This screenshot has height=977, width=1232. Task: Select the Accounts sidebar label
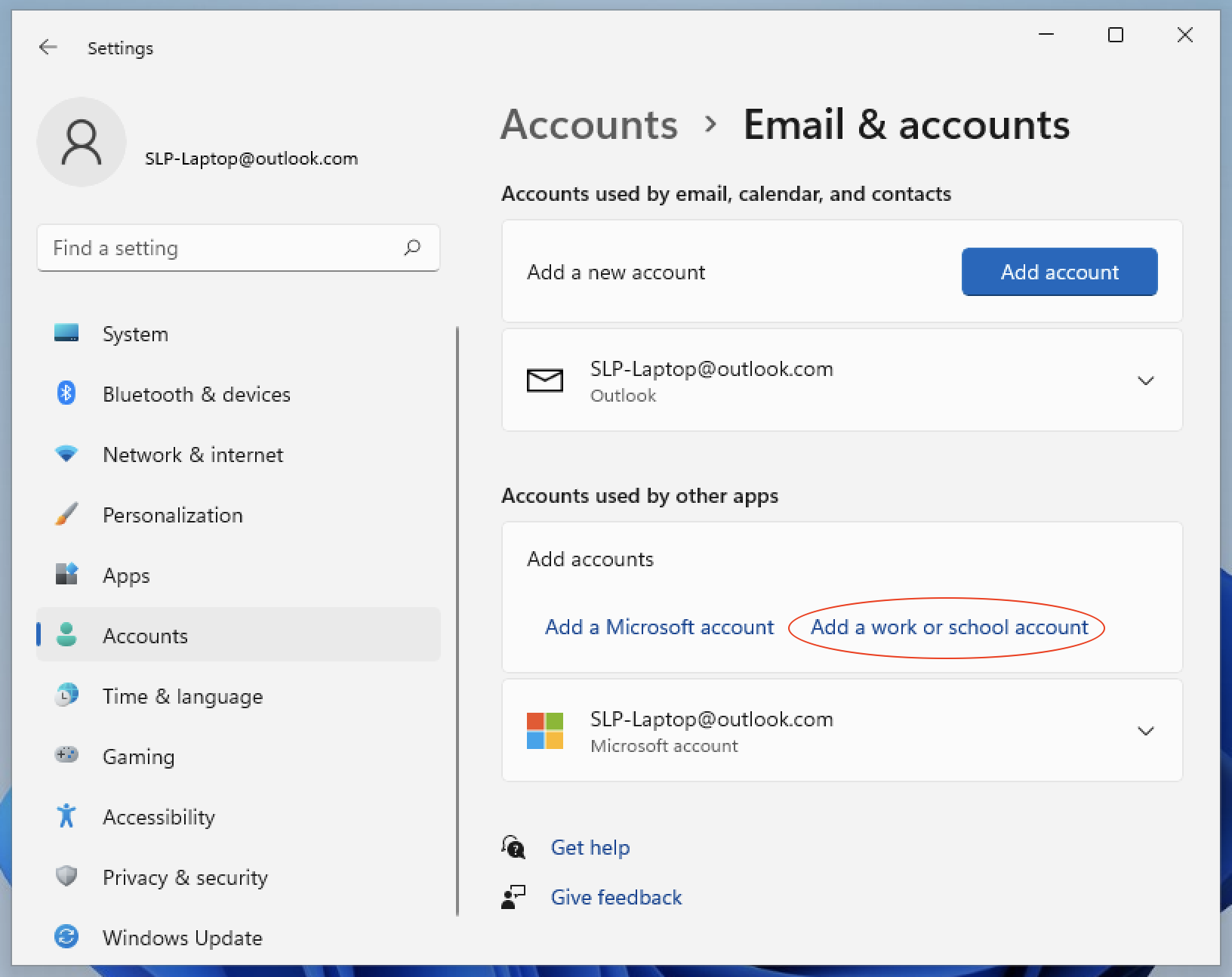tap(145, 636)
